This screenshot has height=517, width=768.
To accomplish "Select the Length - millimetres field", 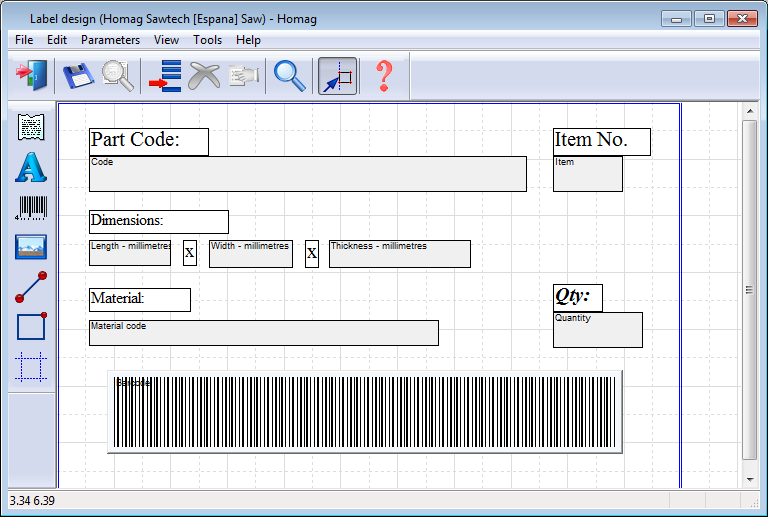I will 130,253.
